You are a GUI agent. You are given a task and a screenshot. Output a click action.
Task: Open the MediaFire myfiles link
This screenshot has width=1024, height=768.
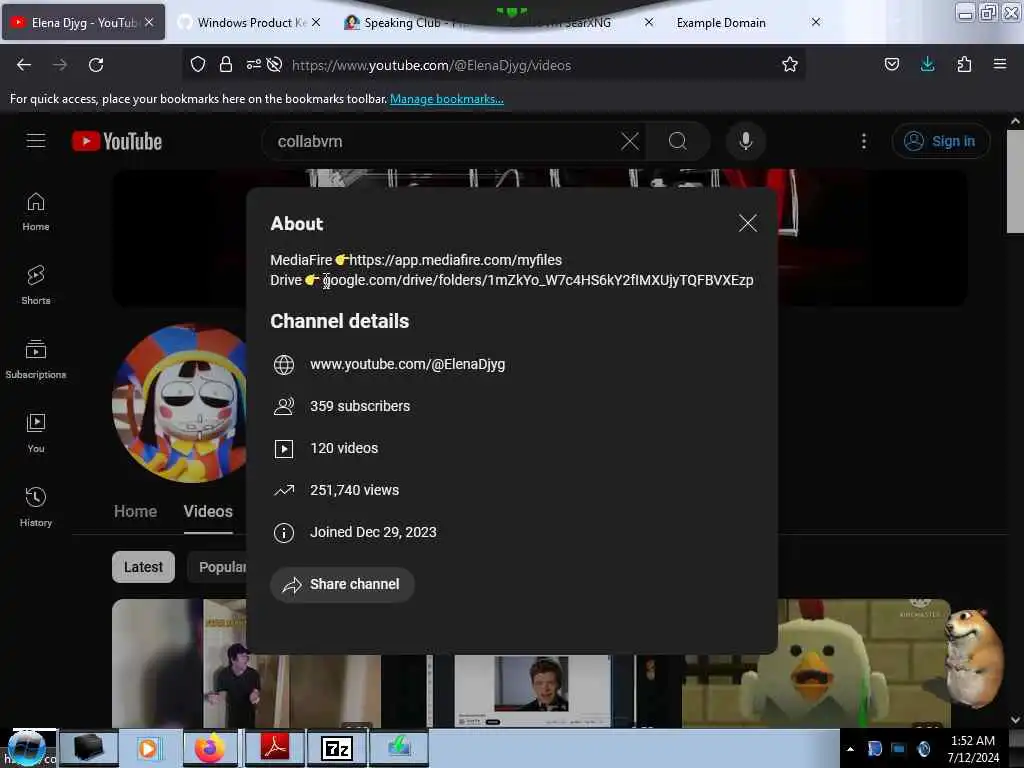click(x=455, y=260)
